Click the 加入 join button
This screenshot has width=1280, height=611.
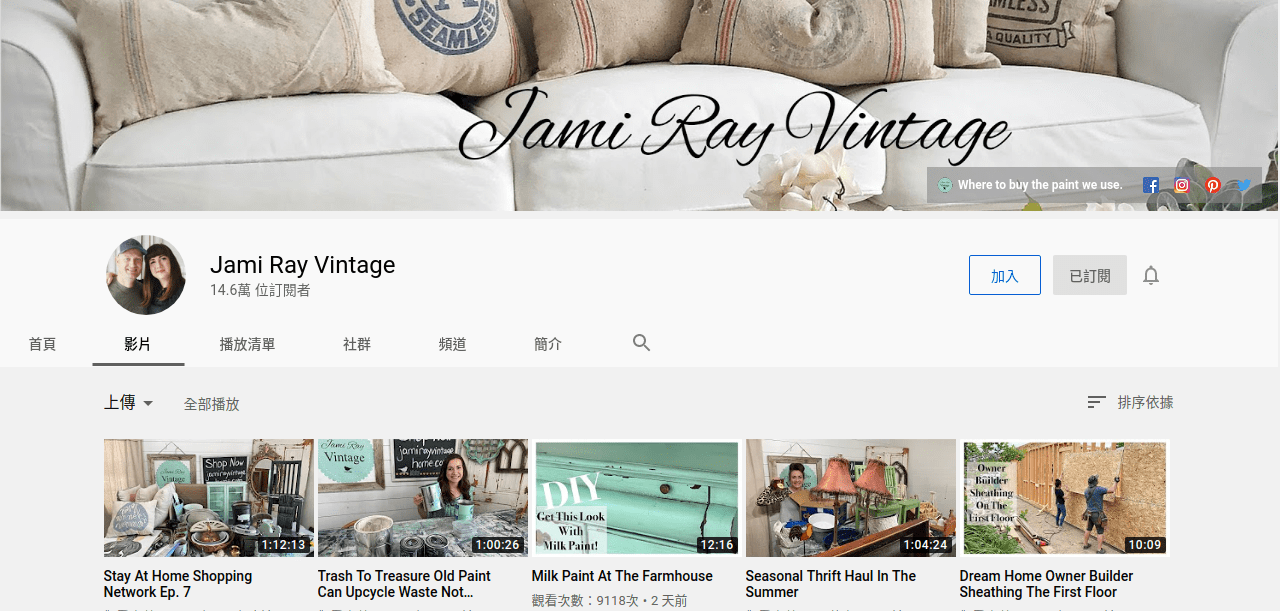[1005, 275]
